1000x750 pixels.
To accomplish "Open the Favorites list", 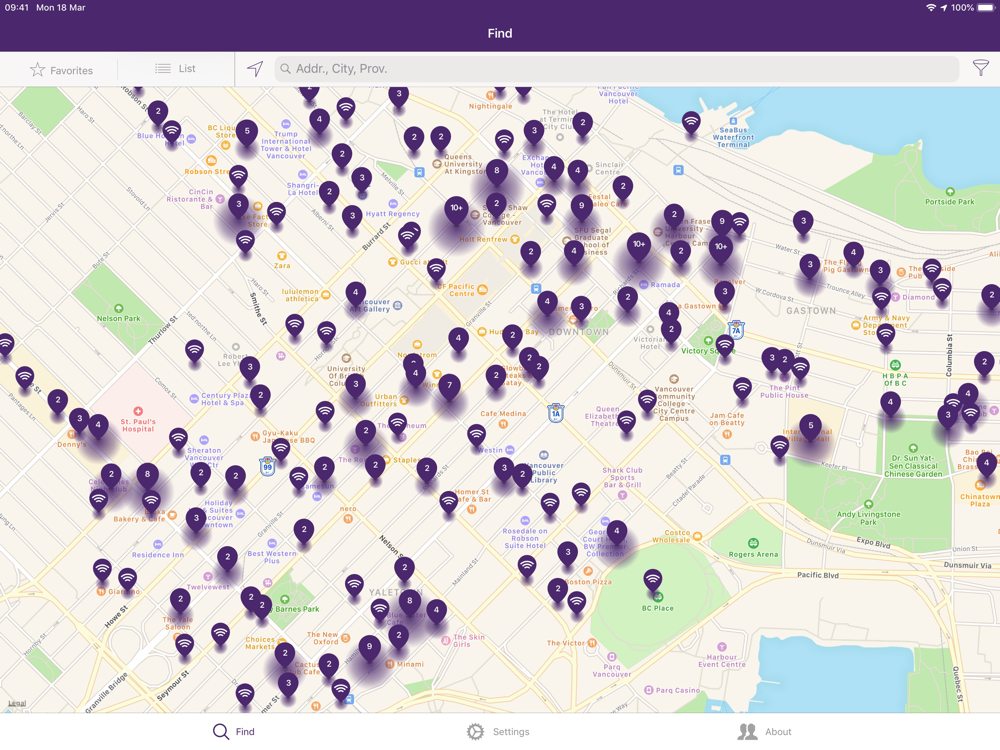I will point(61,70).
